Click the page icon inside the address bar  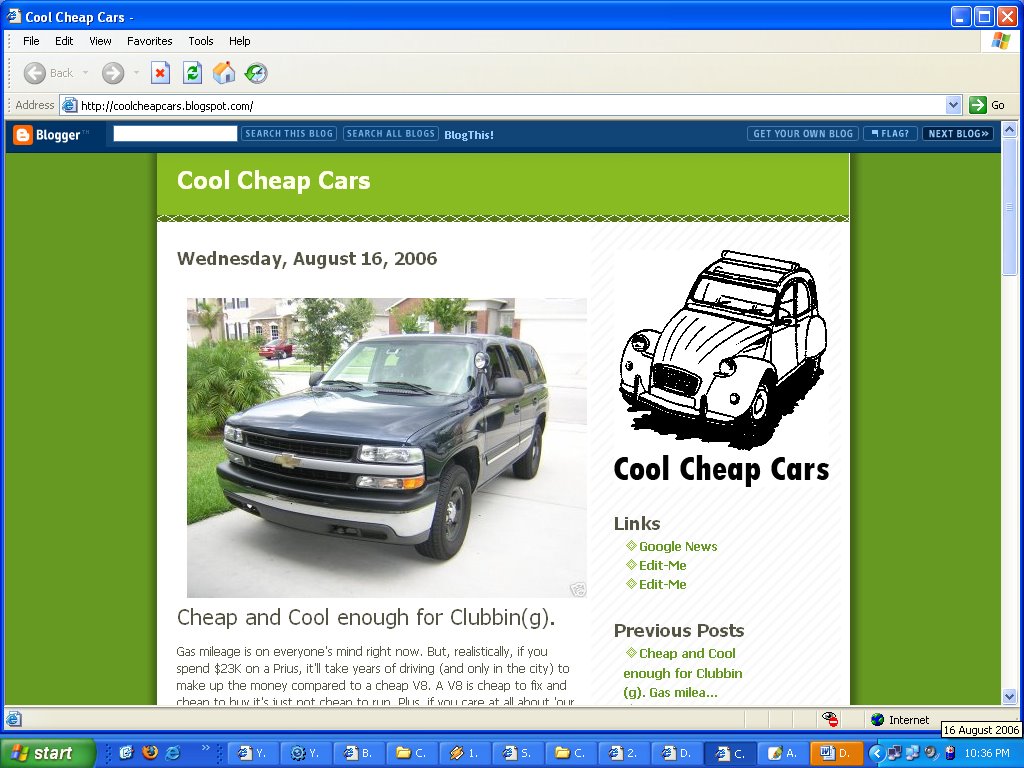(x=69, y=105)
